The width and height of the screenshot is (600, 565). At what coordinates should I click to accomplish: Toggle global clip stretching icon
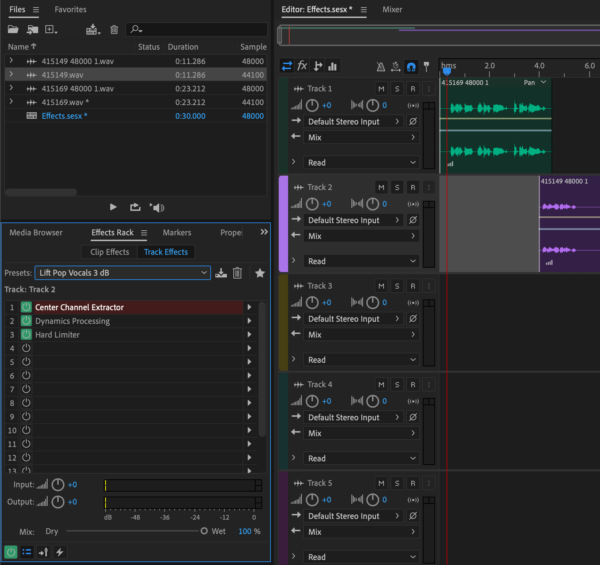pos(396,67)
